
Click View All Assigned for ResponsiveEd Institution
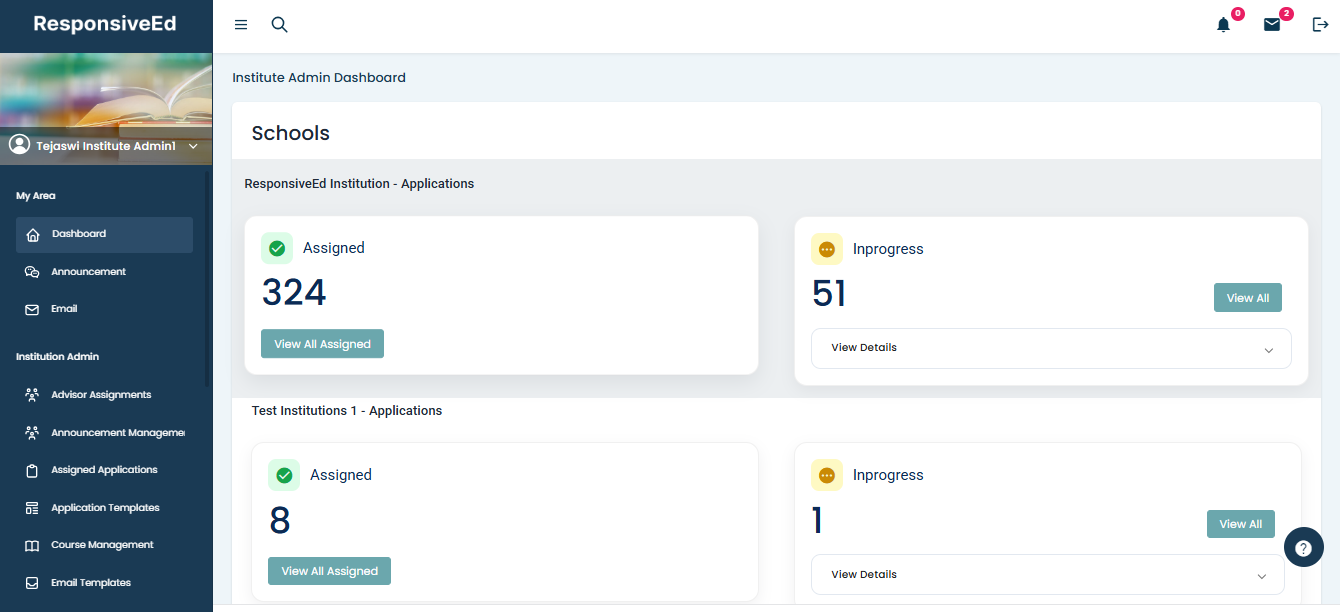[322, 344]
